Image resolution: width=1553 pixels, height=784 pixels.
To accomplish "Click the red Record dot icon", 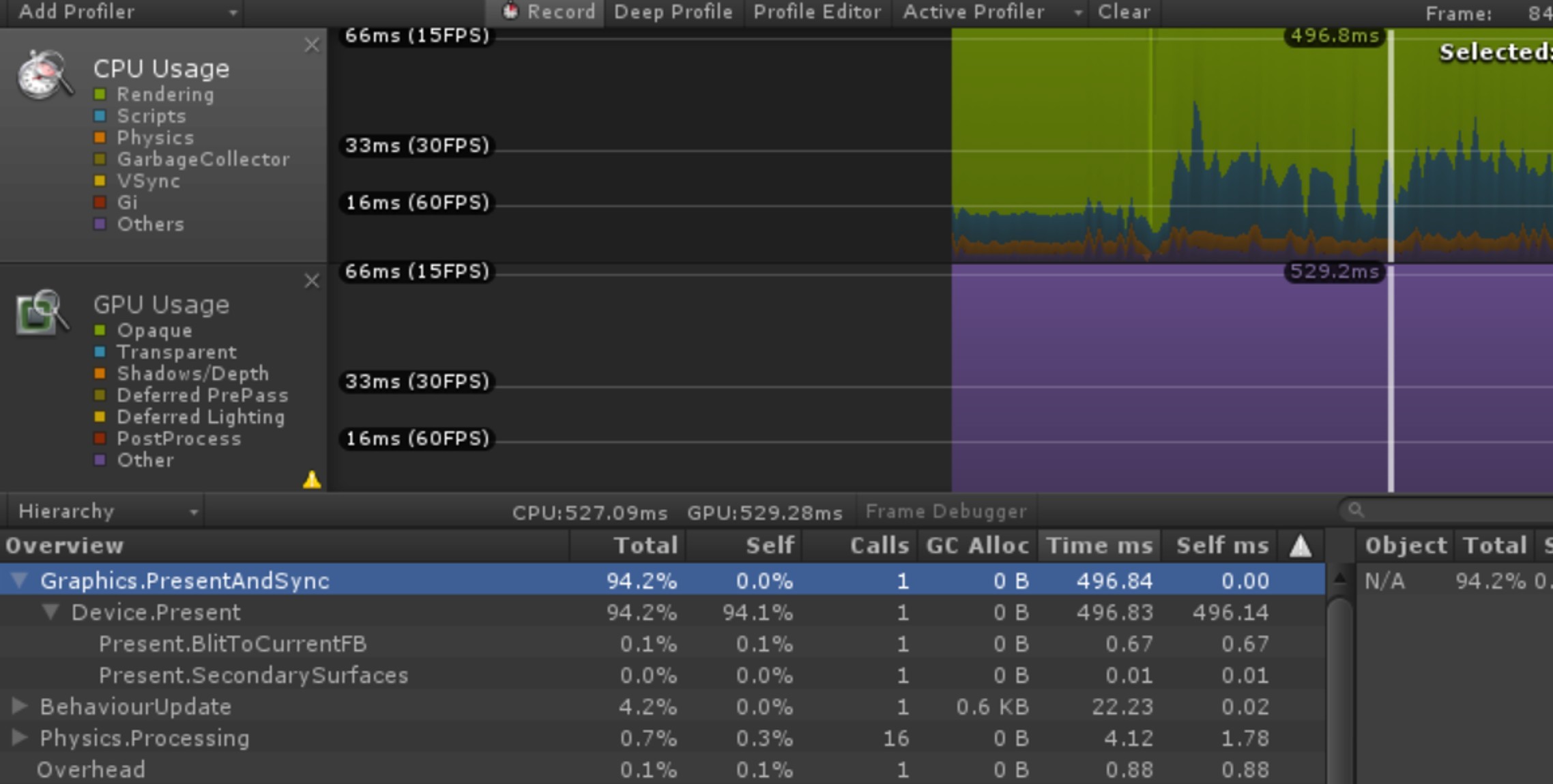I will coord(509,11).
